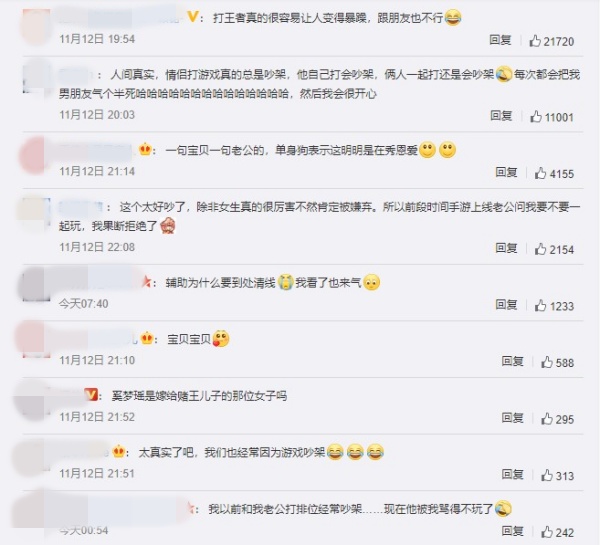Reply to the 11月12日 20:03 comment

click(x=501, y=116)
